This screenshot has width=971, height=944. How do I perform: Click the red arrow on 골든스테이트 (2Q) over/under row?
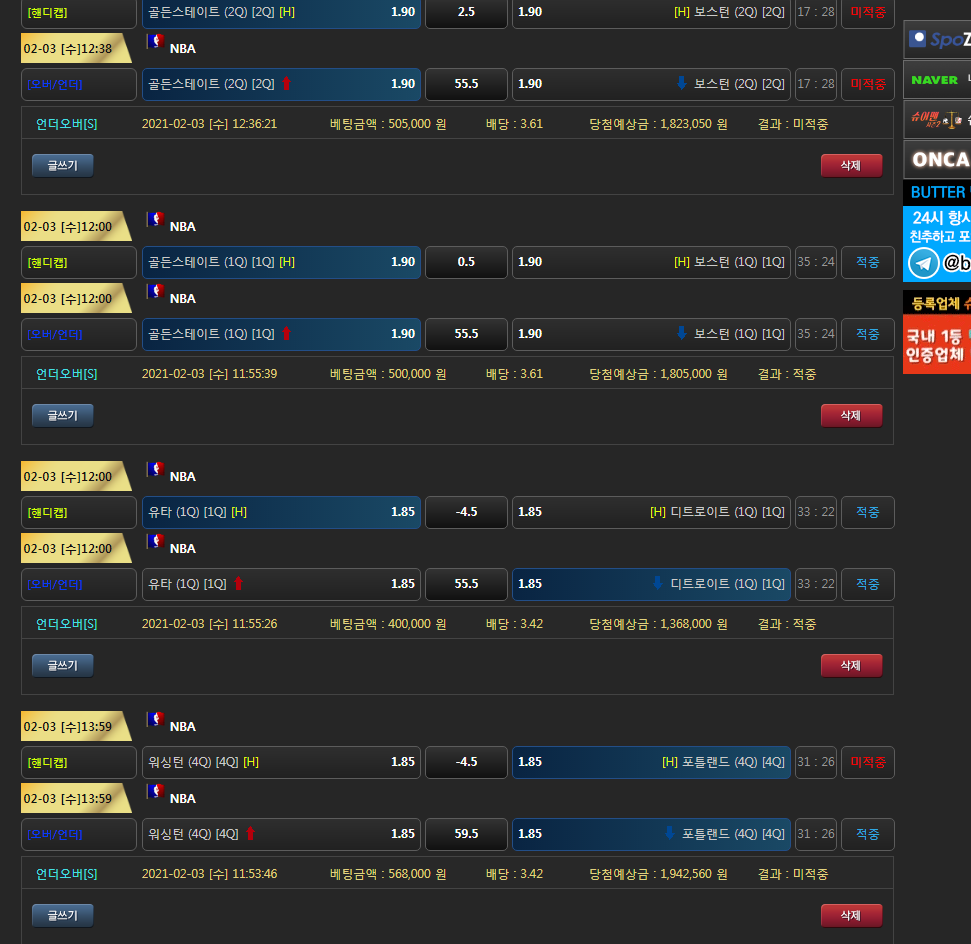[x=286, y=84]
